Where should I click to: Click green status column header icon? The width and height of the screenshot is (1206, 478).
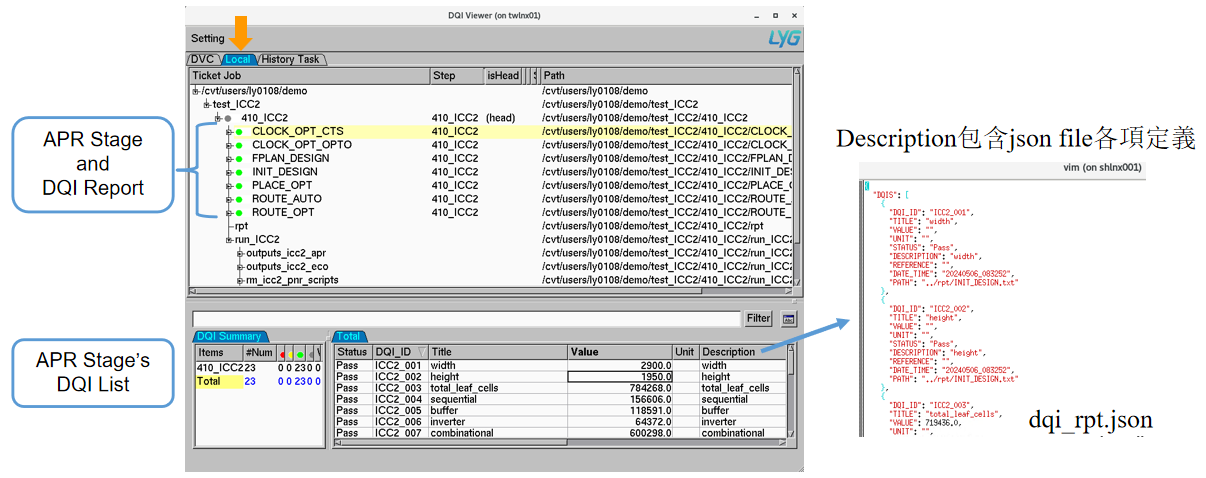coord(300,353)
